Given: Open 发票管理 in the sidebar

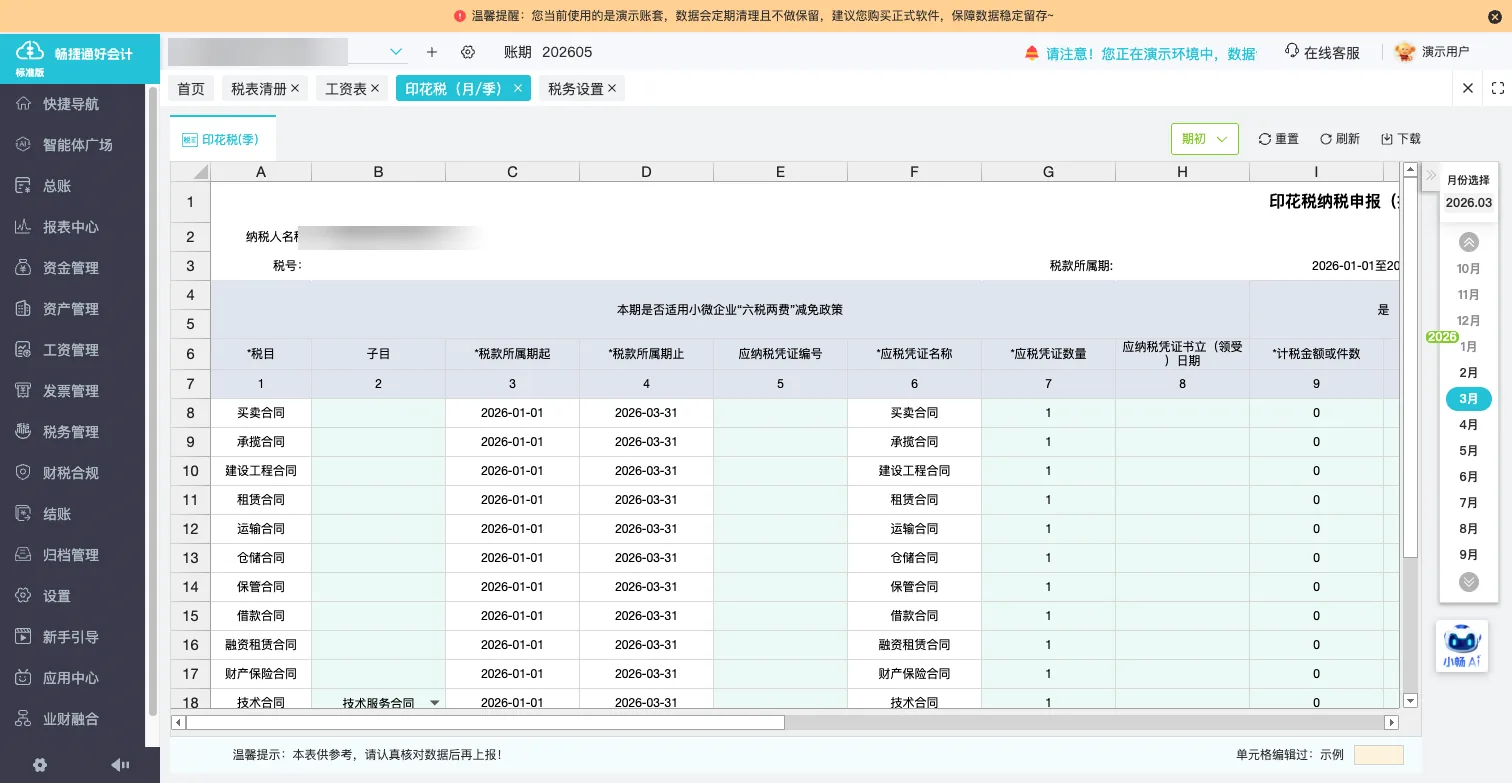Looking at the screenshot, I should coord(71,391).
